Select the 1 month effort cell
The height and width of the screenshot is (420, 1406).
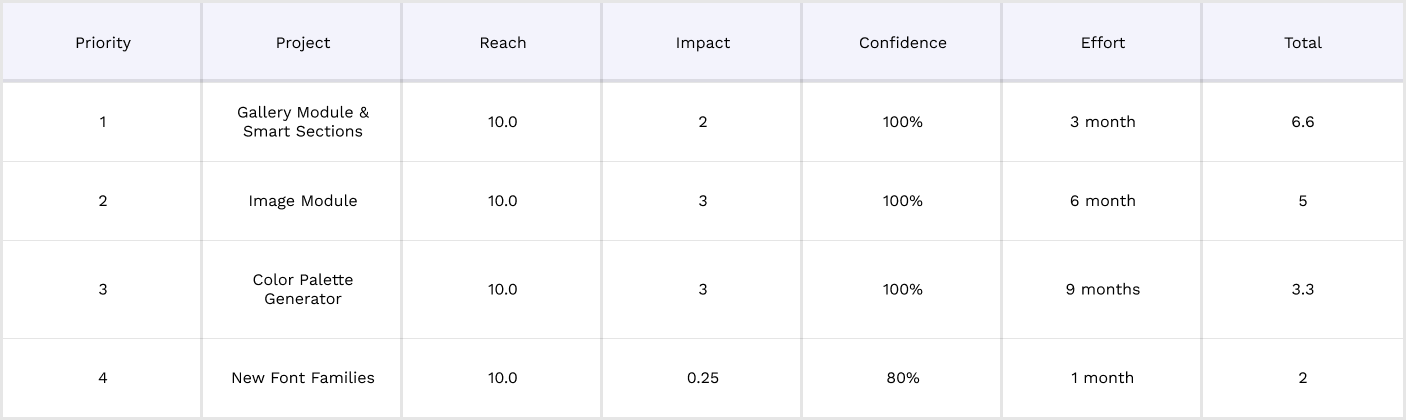coord(1102,378)
